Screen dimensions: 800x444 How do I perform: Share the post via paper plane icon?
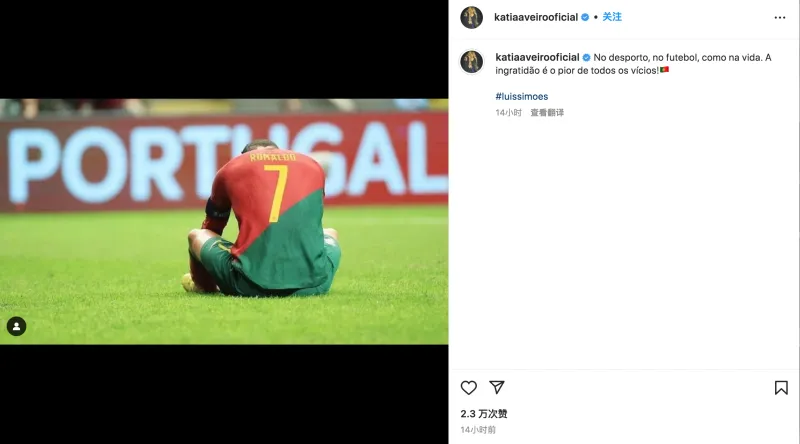496,387
